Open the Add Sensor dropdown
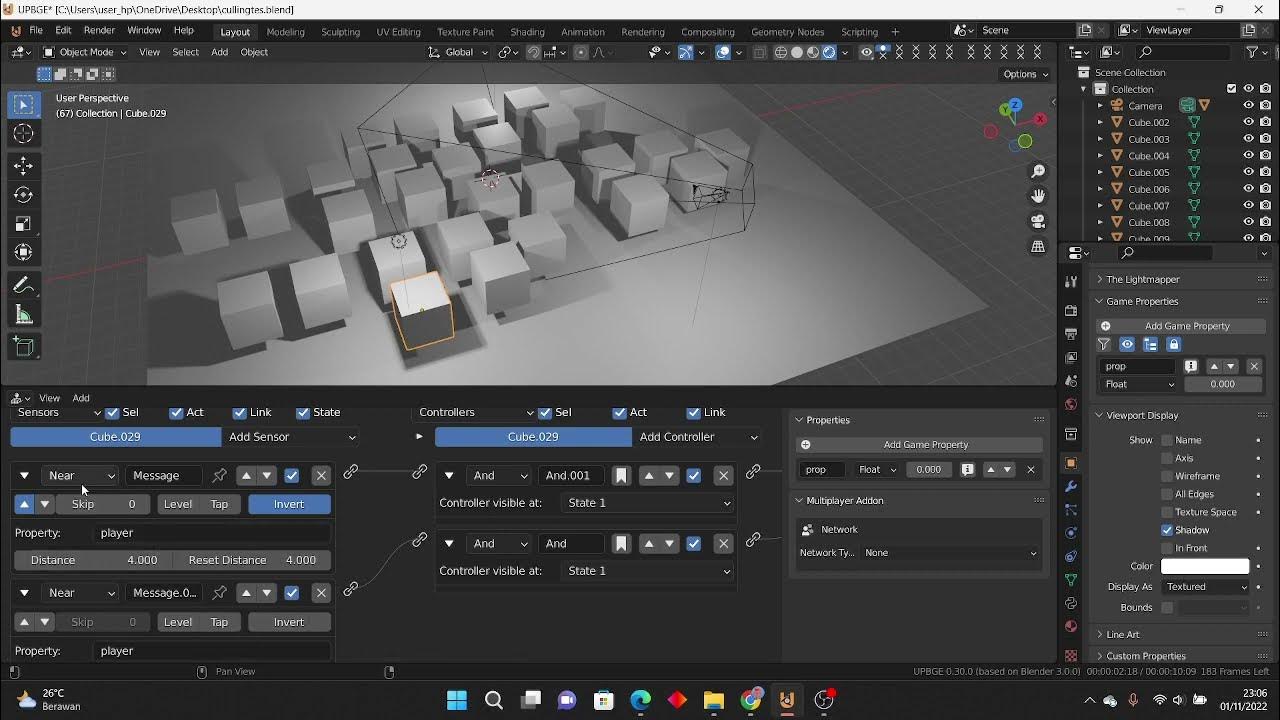Screen dimensions: 1280x720 (291, 437)
